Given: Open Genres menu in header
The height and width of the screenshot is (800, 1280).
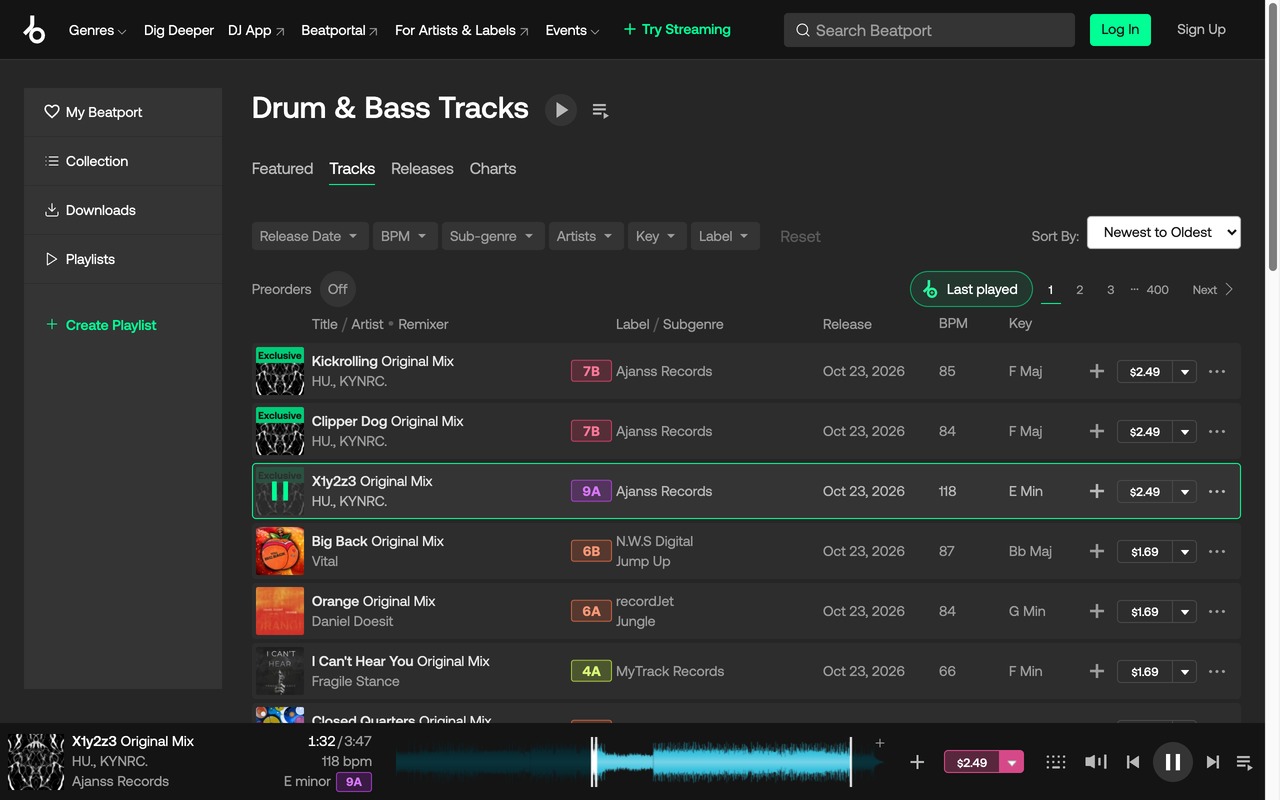Looking at the screenshot, I should (x=97, y=30).
